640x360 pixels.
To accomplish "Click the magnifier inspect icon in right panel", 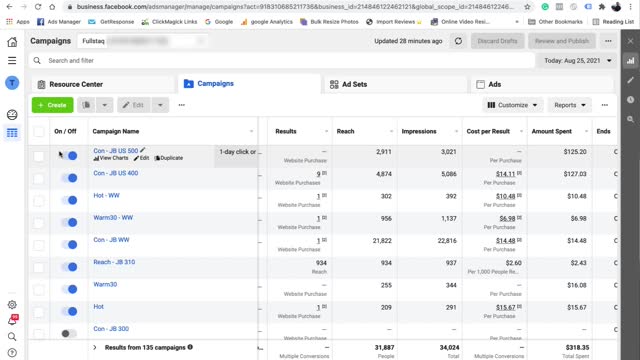I will point(631,119).
